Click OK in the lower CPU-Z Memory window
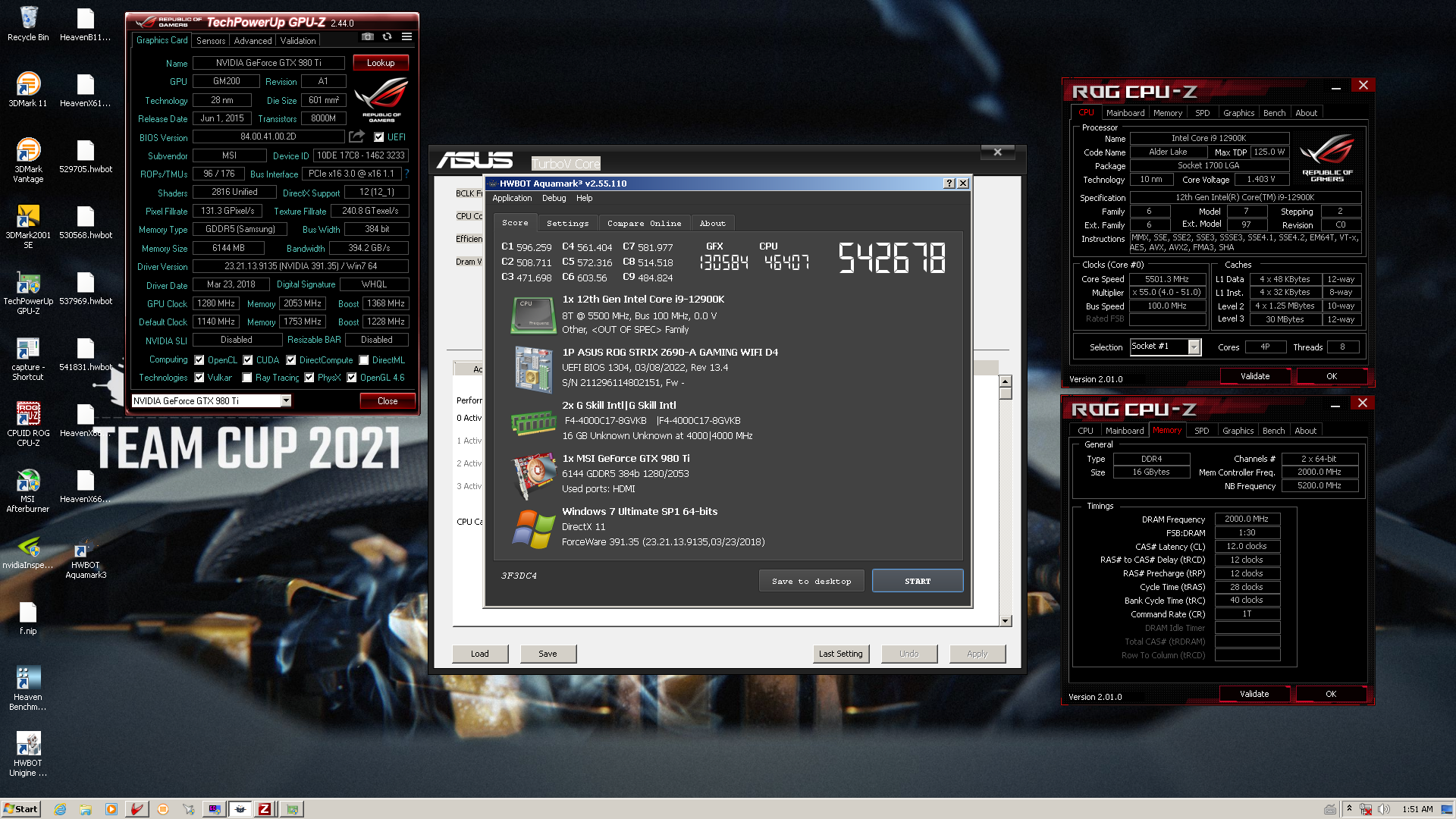The width and height of the screenshot is (1456, 819). tap(1331, 694)
